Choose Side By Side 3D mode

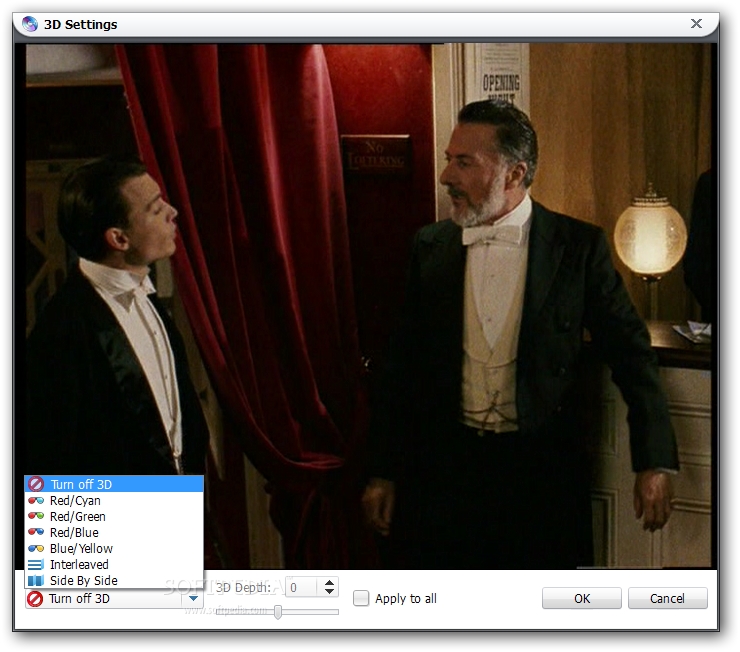coord(114,580)
